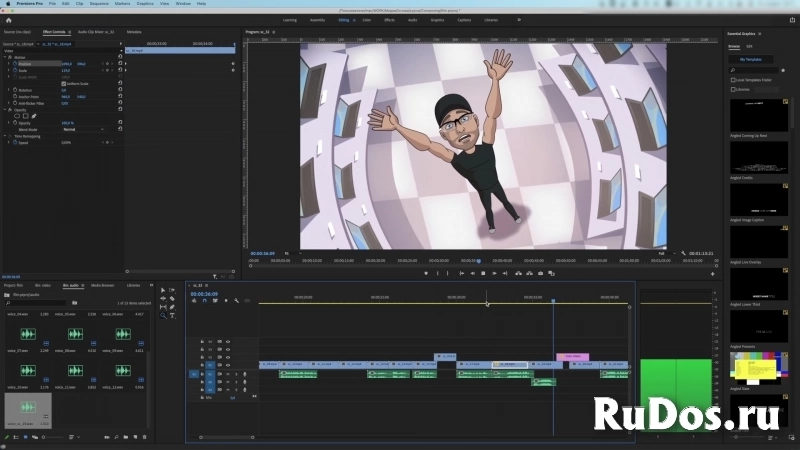The height and width of the screenshot is (450, 800).
Task: Open timeline display settings wrench
Action: [236, 301]
